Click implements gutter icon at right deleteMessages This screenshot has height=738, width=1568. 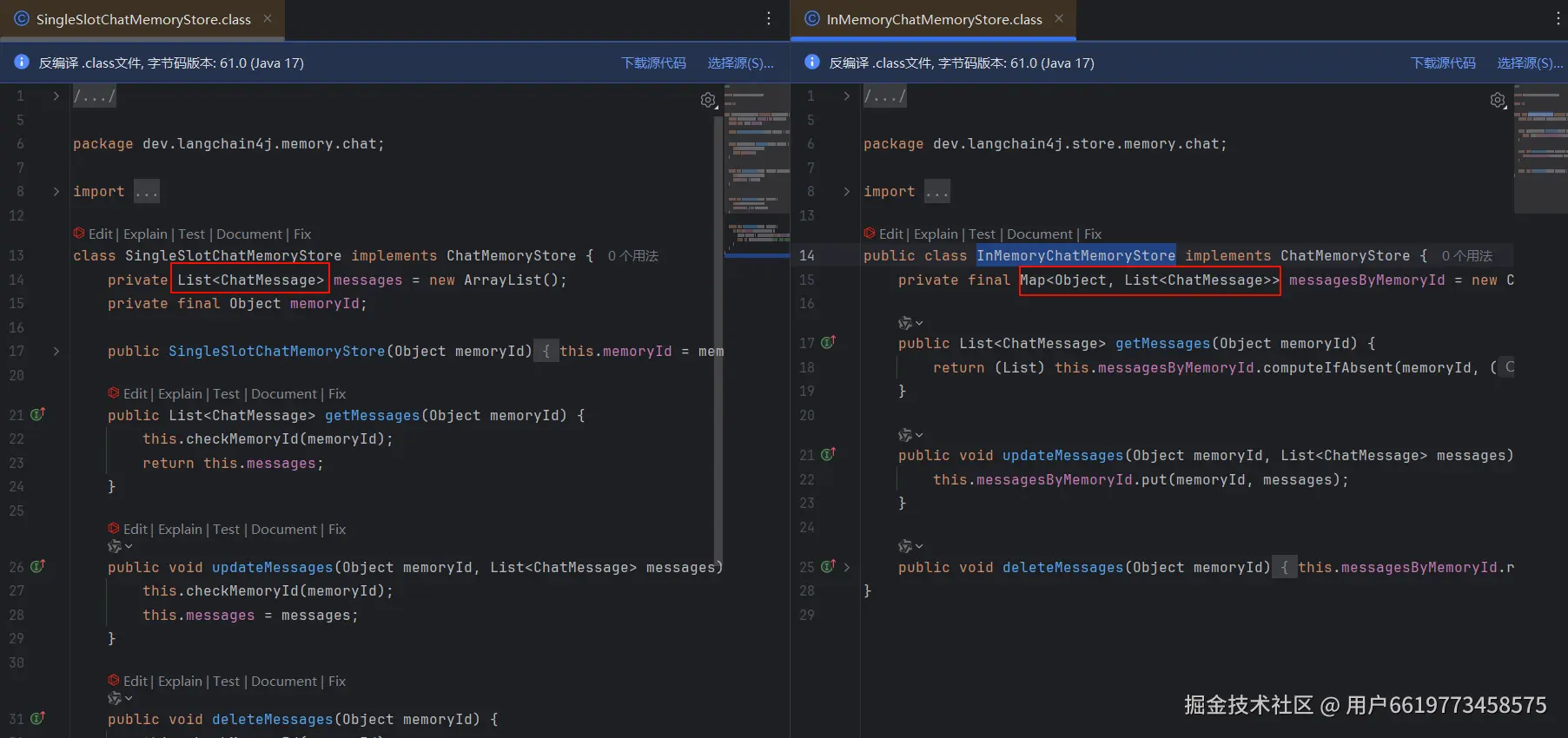[x=828, y=566]
